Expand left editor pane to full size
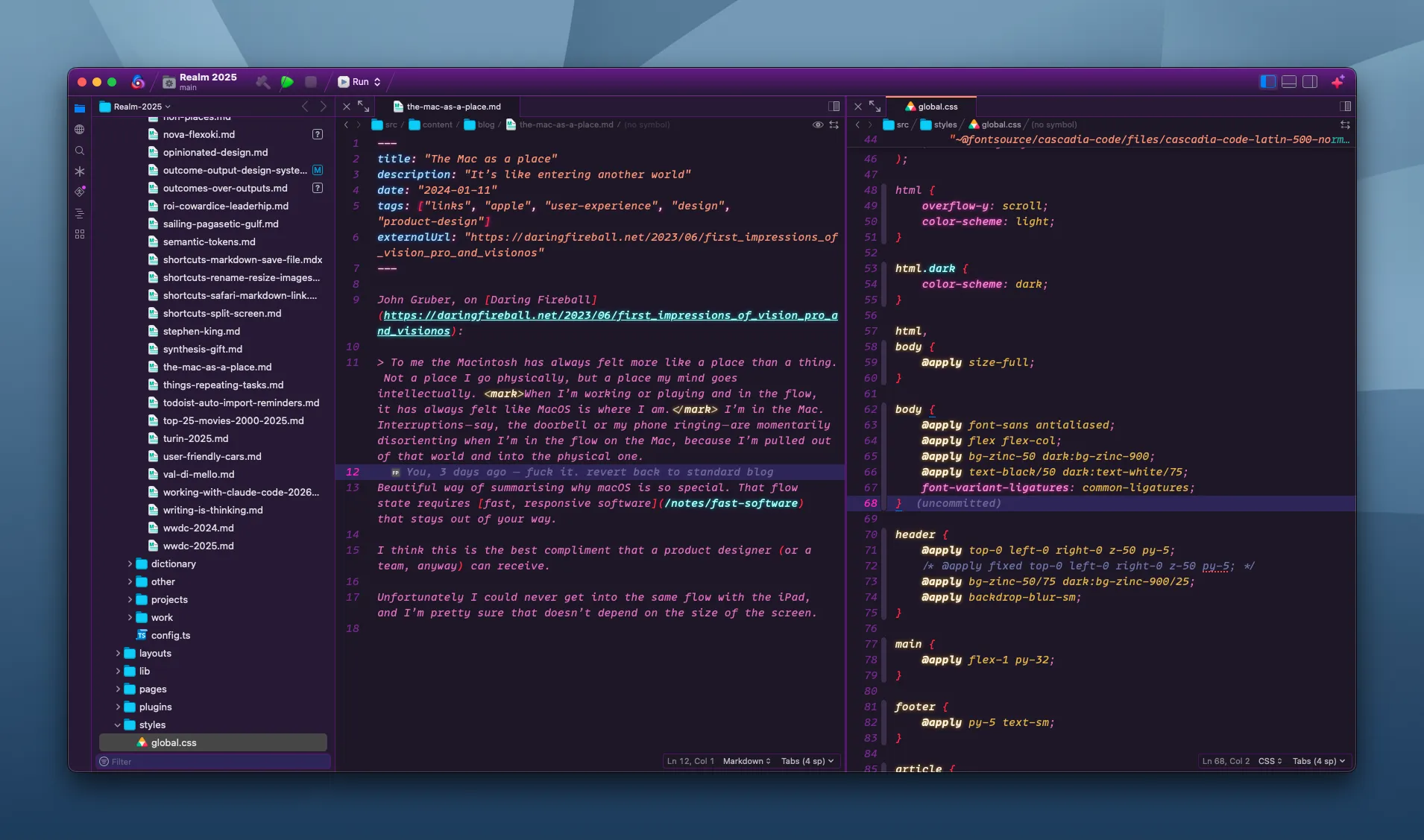Viewport: 1424px width, 840px height. (363, 107)
